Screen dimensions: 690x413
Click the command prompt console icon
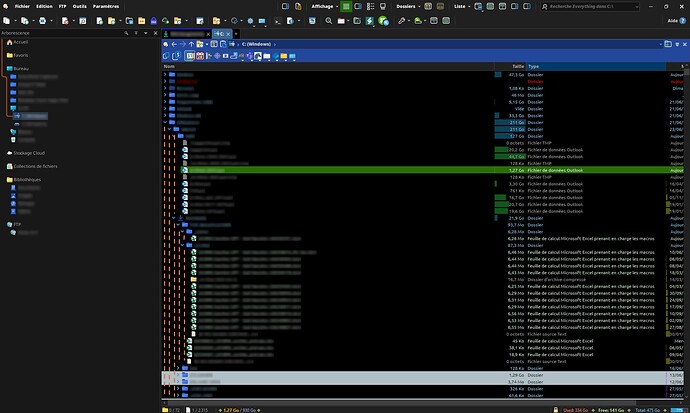pos(278,21)
